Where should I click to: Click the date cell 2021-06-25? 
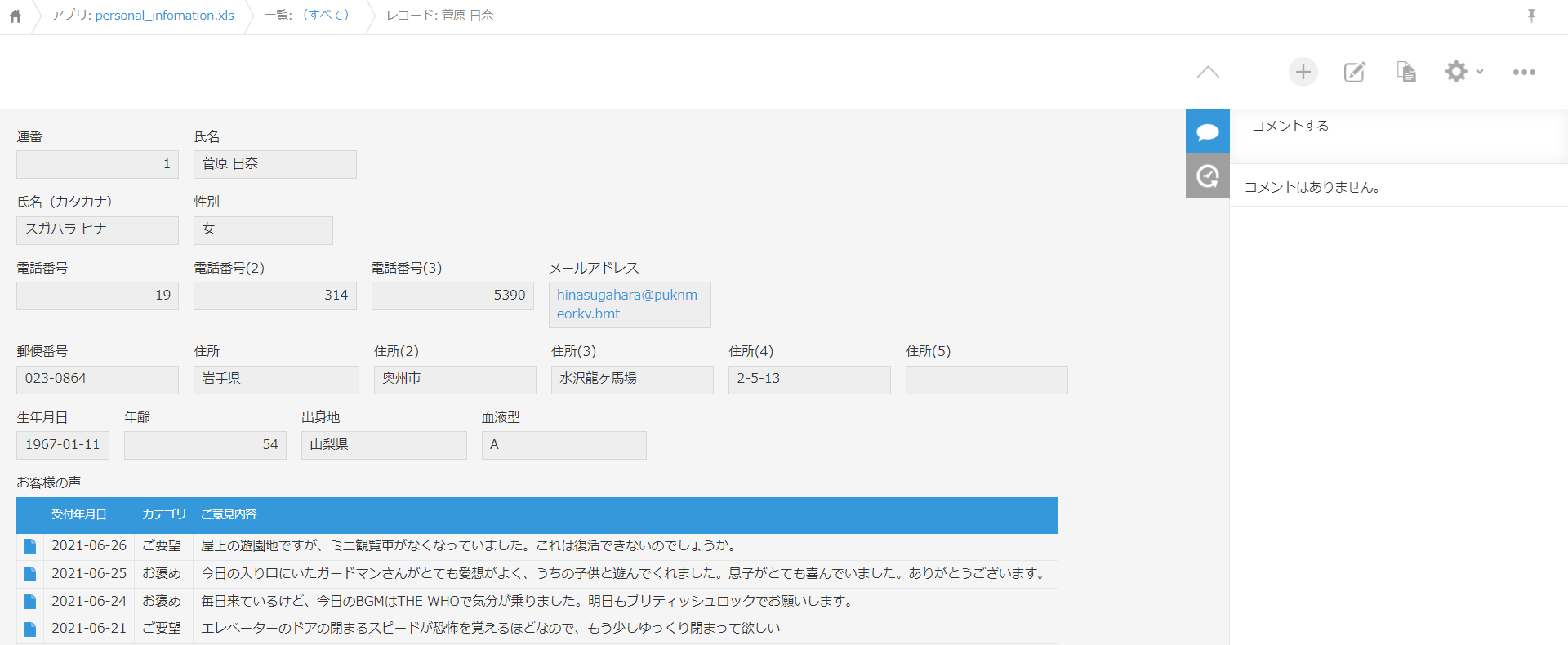89,573
